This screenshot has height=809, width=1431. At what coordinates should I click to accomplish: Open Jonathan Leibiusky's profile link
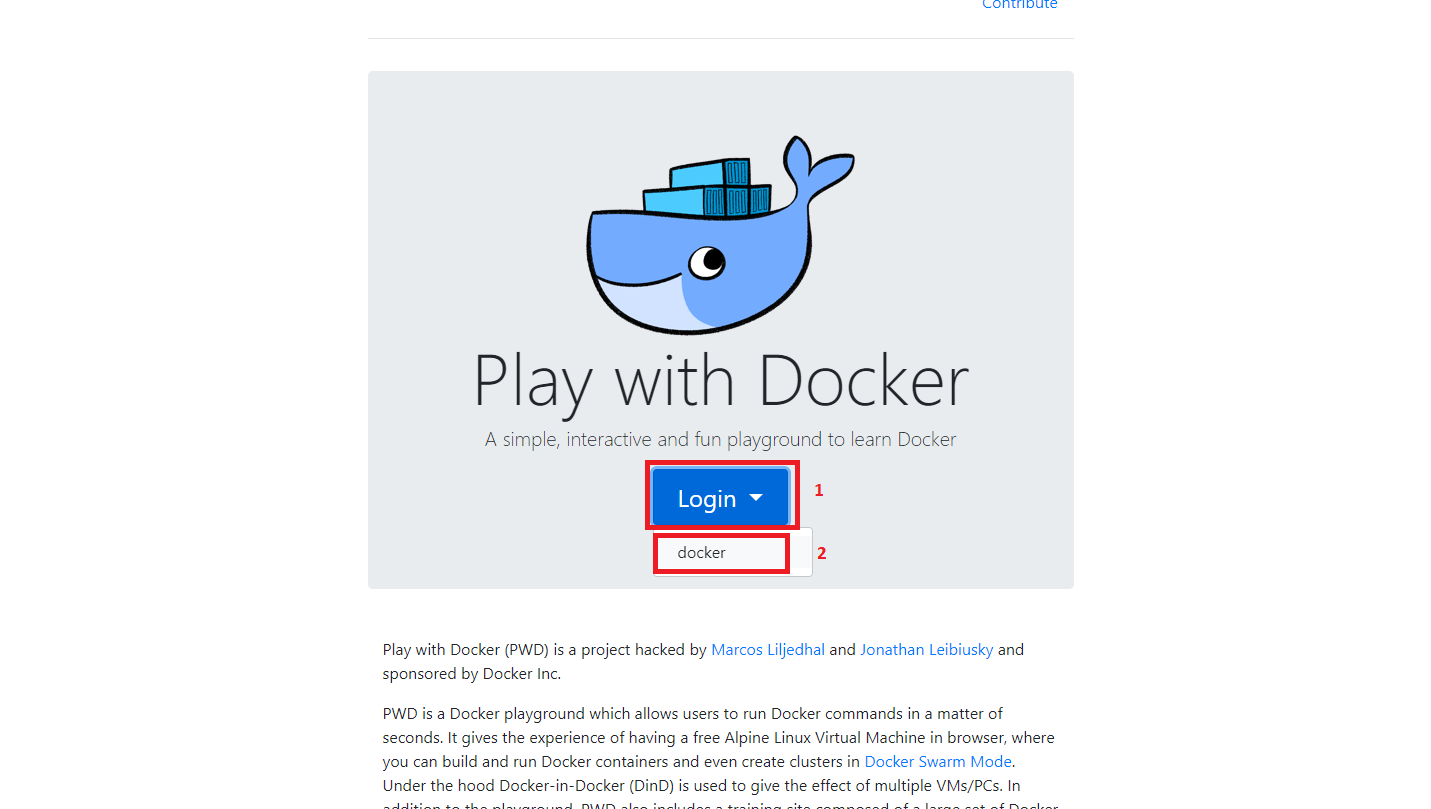(926, 649)
